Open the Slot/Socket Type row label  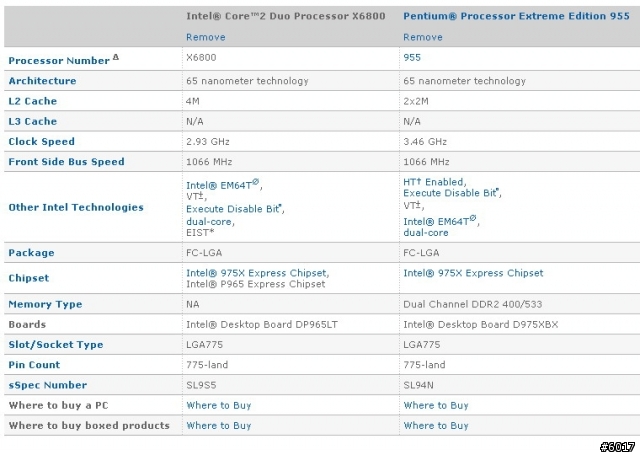tap(56, 345)
